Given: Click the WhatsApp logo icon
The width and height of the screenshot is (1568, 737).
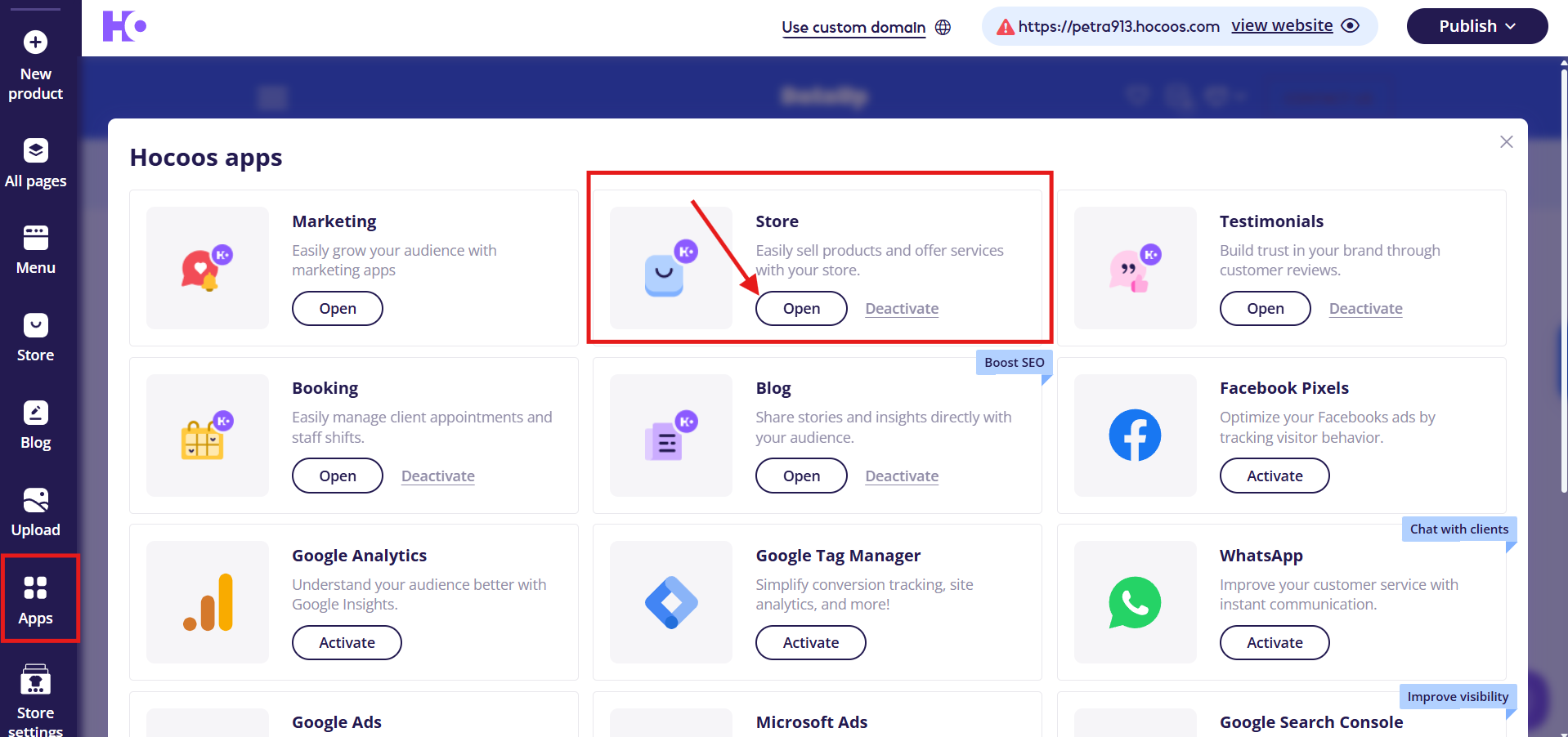Looking at the screenshot, I should coord(1135,602).
